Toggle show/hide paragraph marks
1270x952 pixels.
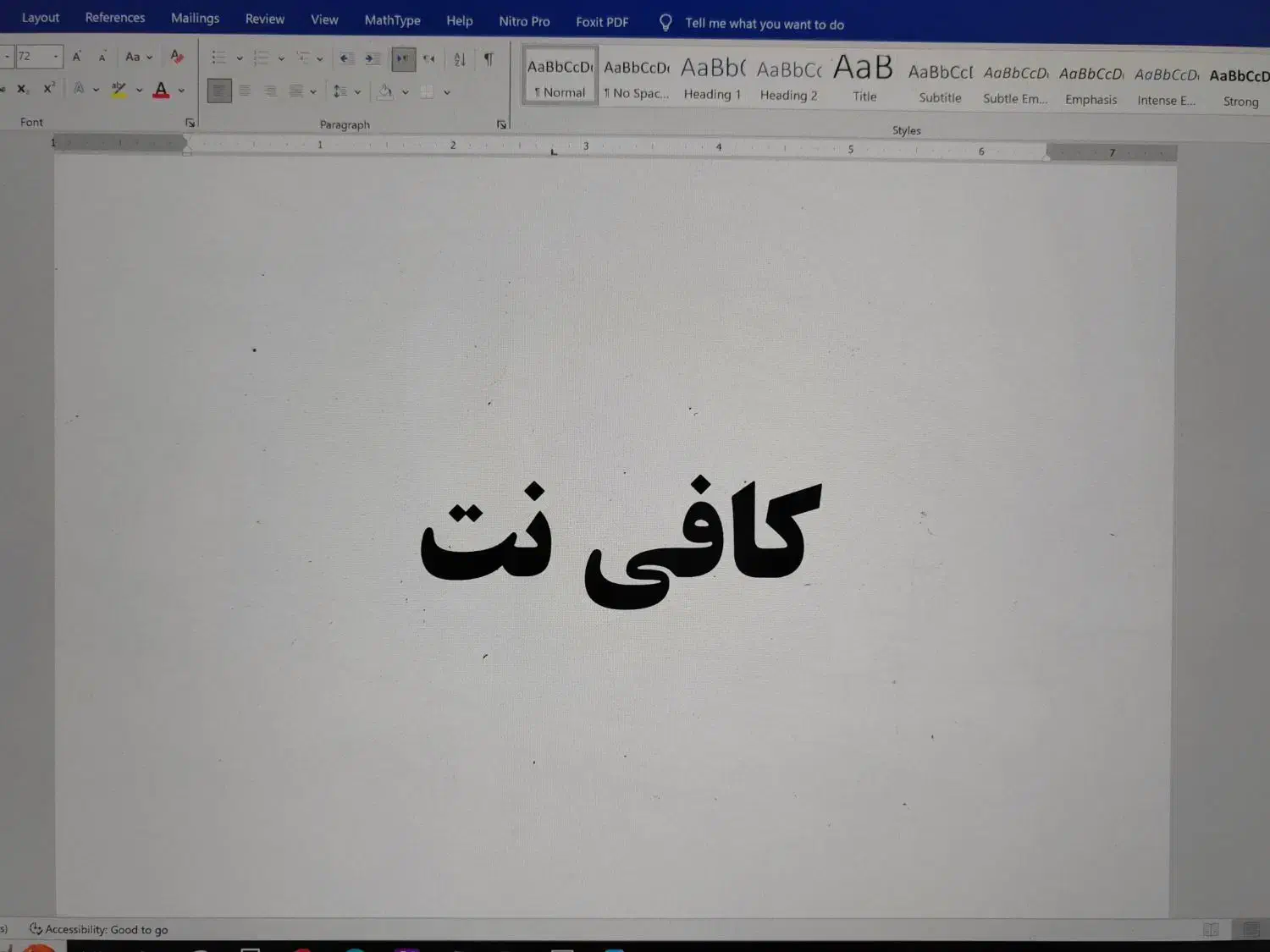[x=489, y=59]
